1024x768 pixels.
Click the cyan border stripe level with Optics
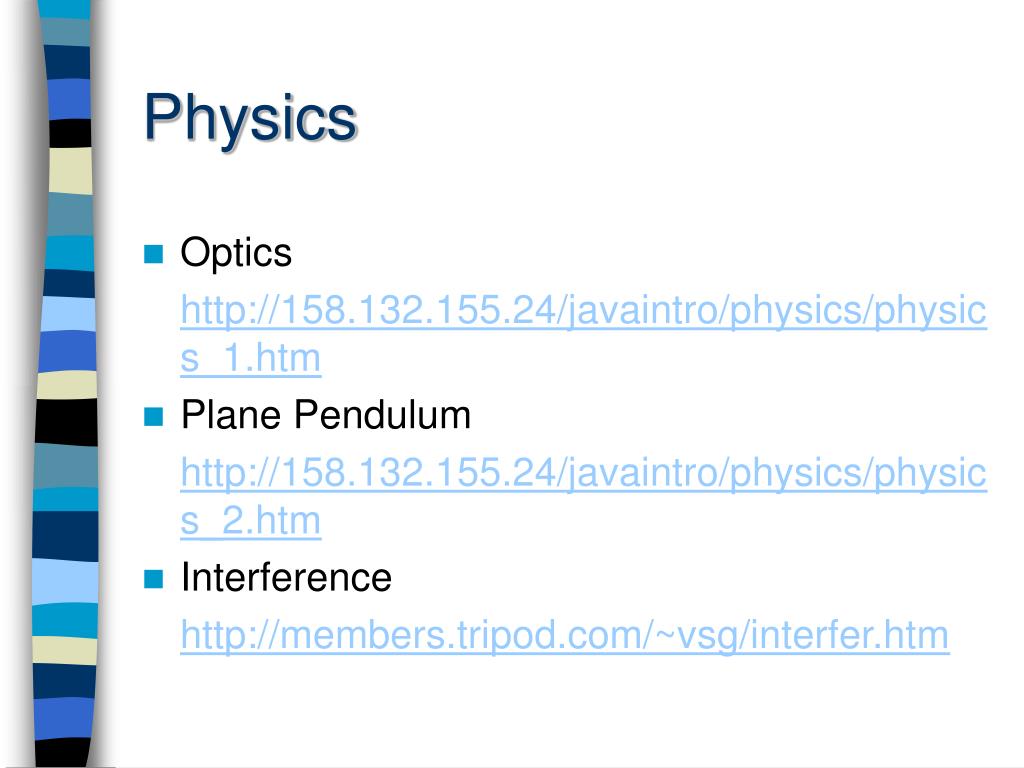click(69, 253)
